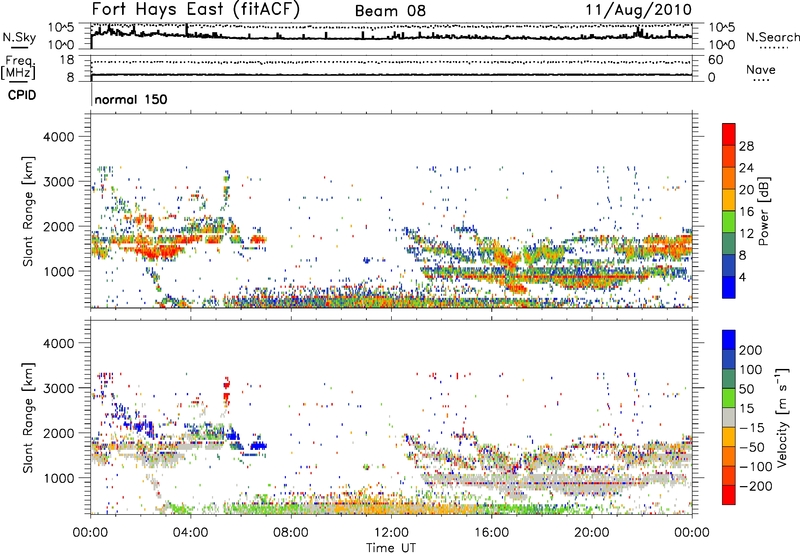800x554 pixels.
Task: Click blue velocity patch near 07:00 at 1700 km
Action: pos(259,445)
